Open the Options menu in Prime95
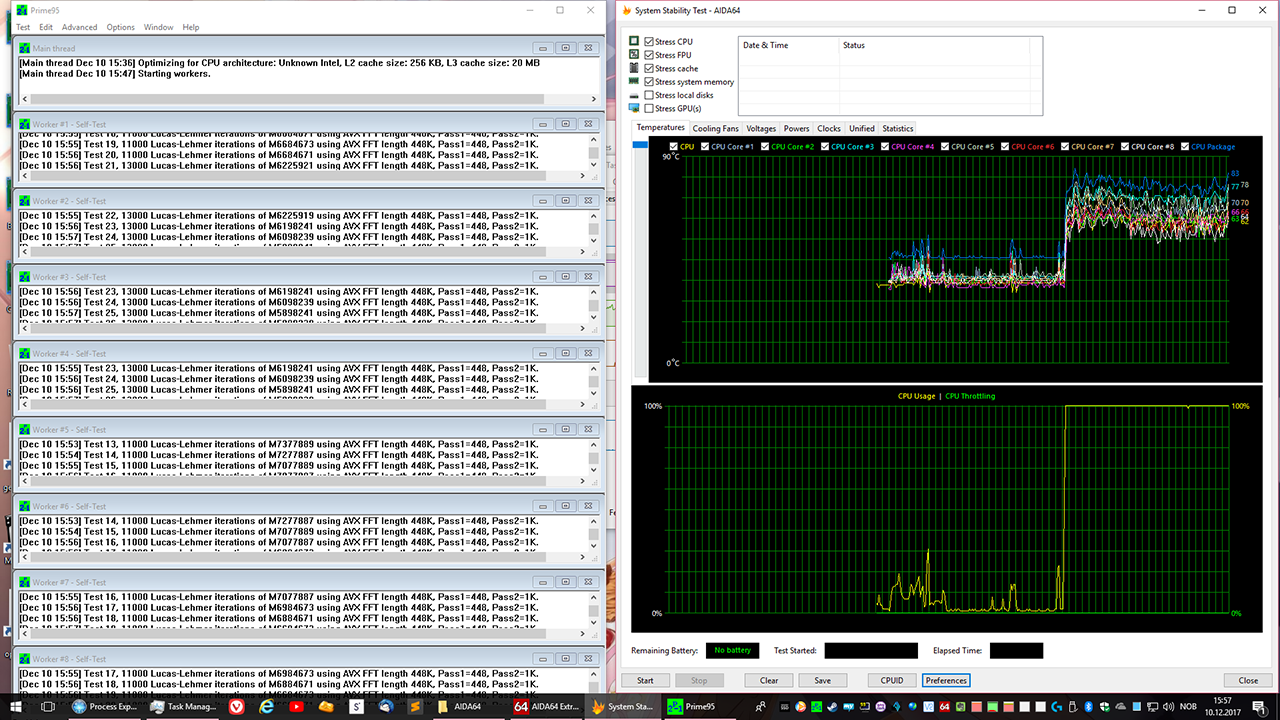The width and height of the screenshot is (1280, 720). tap(121, 27)
